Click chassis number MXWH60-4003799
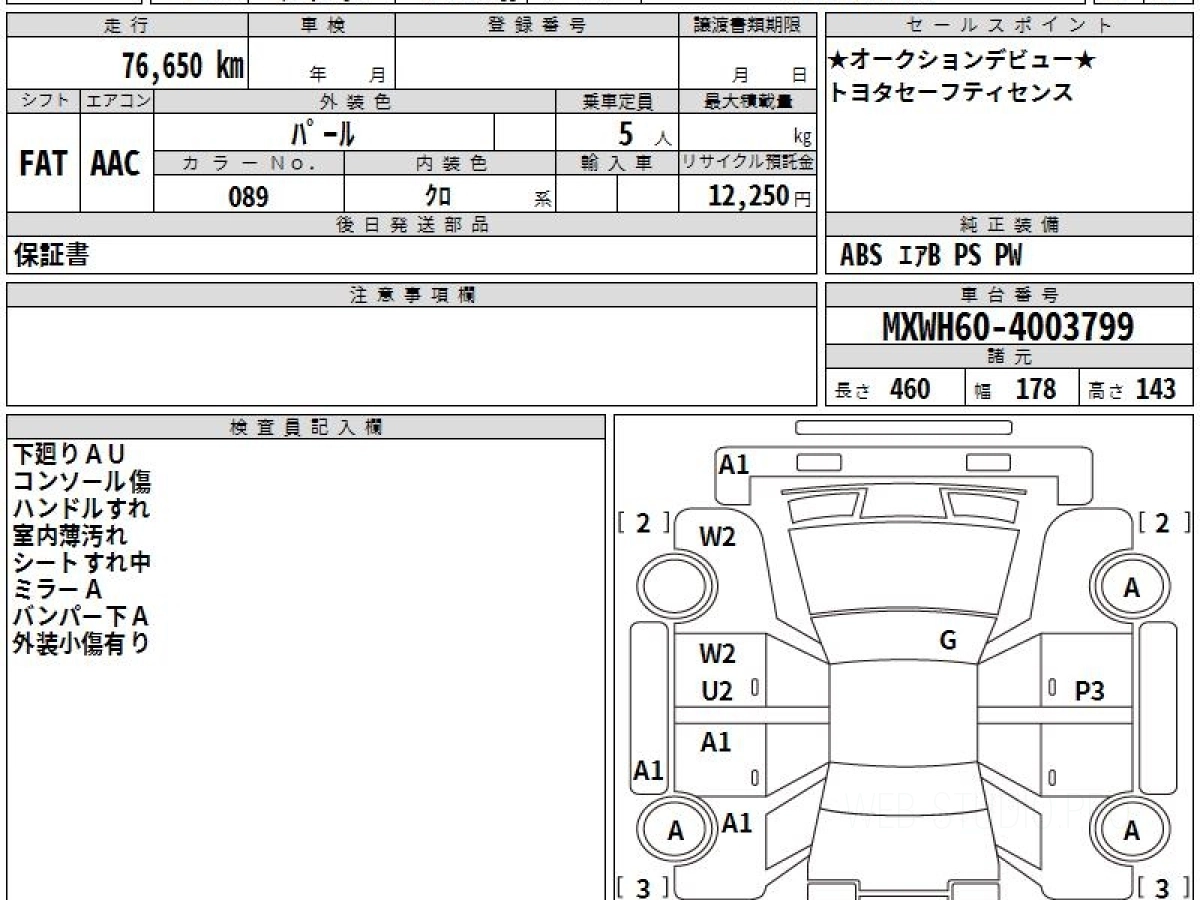Viewport: 1200px width, 900px height. tap(1008, 326)
